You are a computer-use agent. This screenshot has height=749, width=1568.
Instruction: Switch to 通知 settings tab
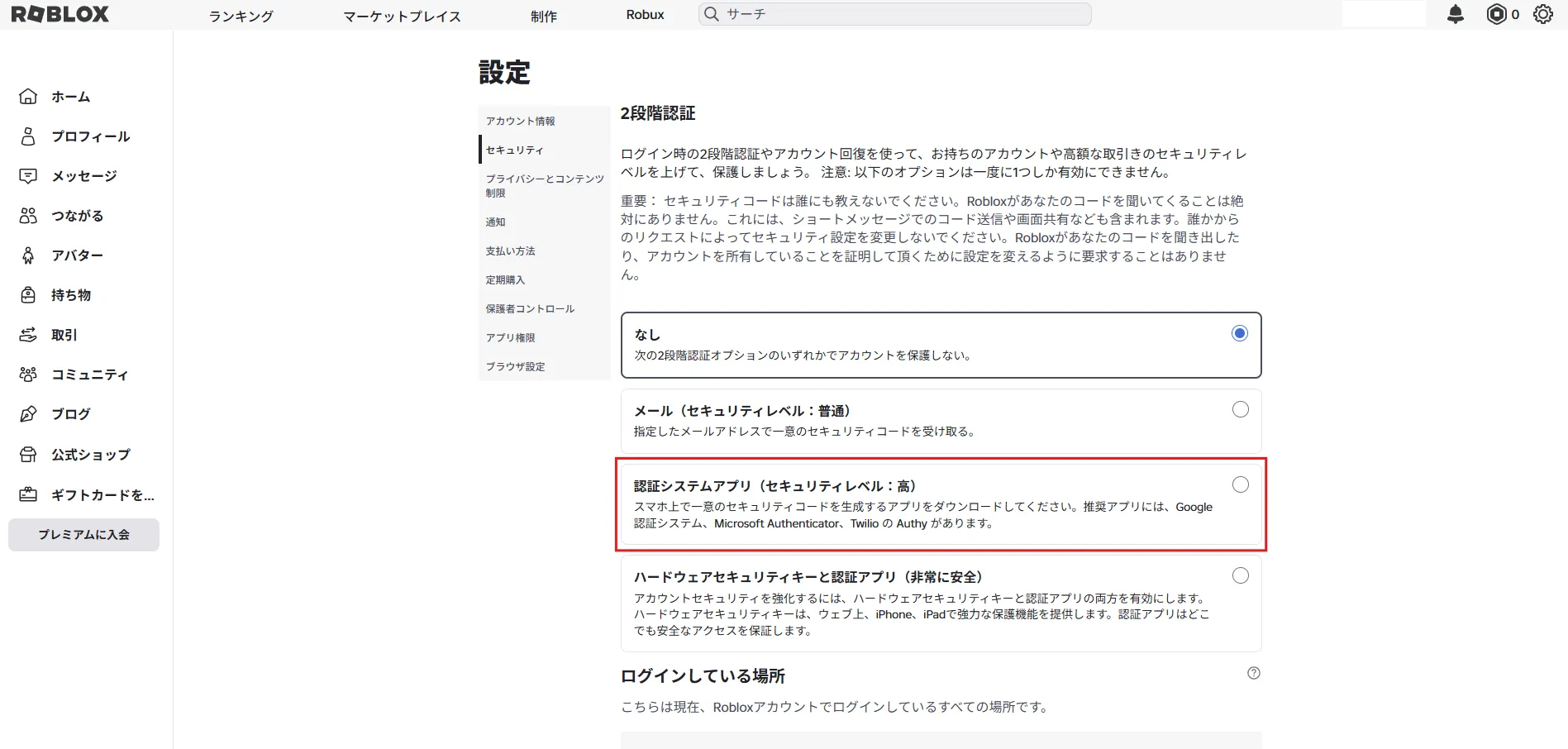(544, 222)
